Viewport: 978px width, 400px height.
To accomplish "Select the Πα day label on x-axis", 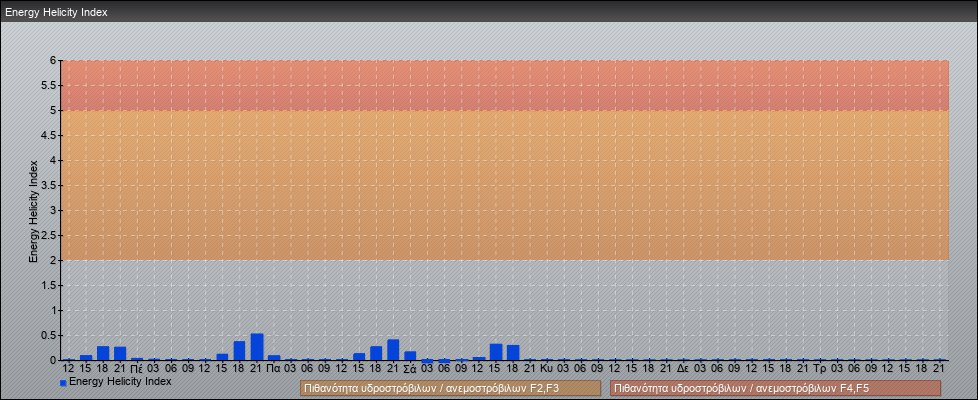I will point(273,369).
